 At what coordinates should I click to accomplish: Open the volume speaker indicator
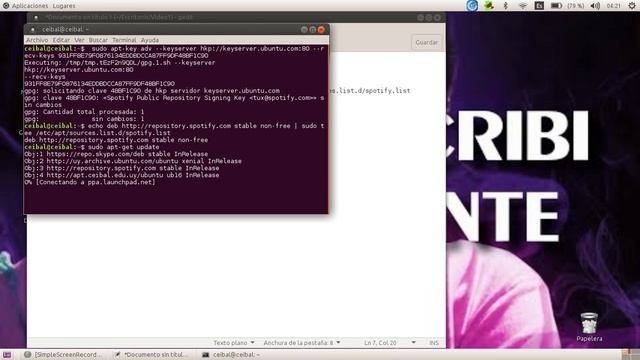pos(595,6)
